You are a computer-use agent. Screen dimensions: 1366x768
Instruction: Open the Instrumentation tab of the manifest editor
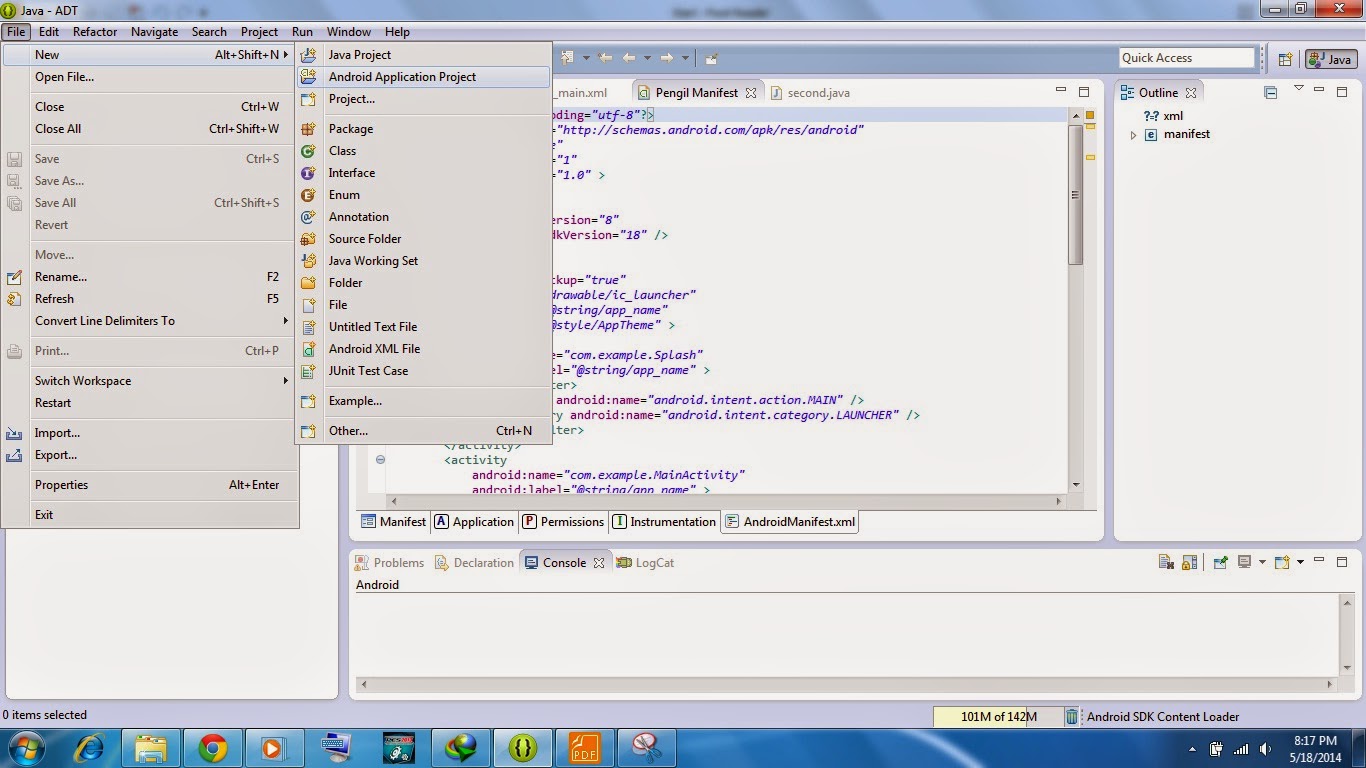point(665,522)
